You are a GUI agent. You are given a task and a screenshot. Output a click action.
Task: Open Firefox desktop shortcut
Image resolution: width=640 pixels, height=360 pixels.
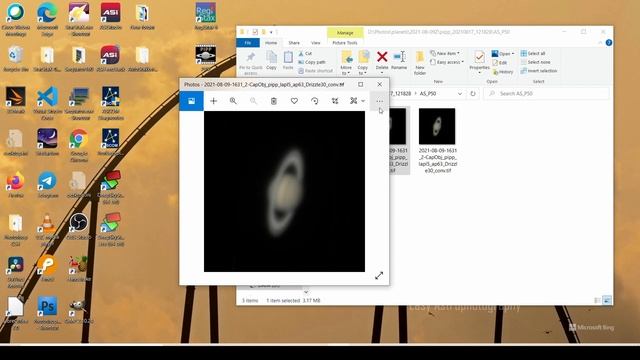coord(16,184)
